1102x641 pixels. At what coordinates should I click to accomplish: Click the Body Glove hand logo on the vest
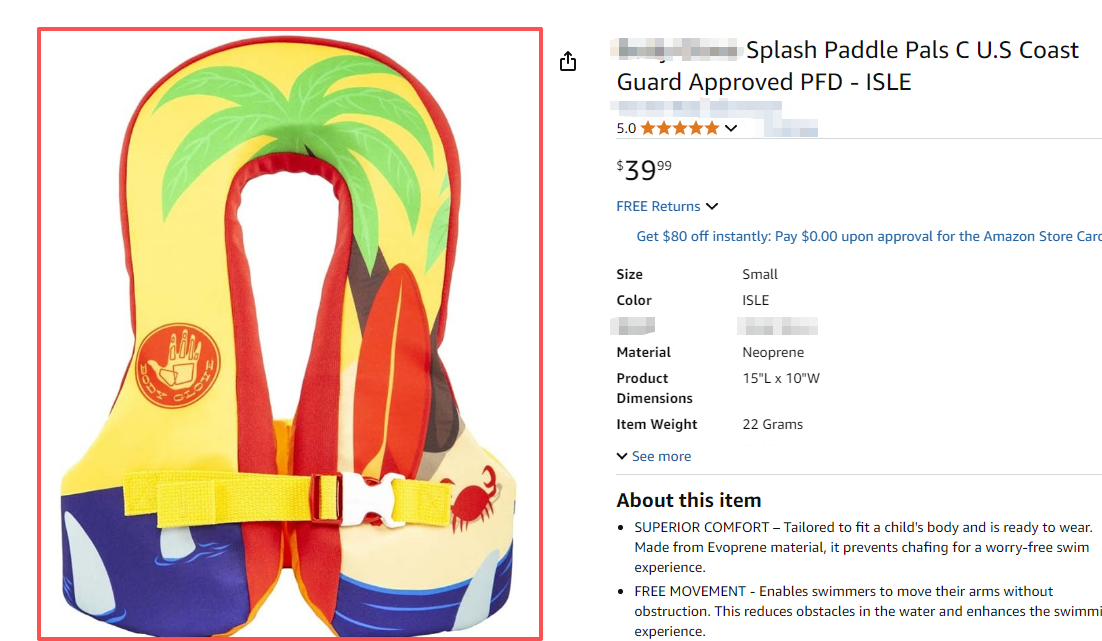pos(177,363)
